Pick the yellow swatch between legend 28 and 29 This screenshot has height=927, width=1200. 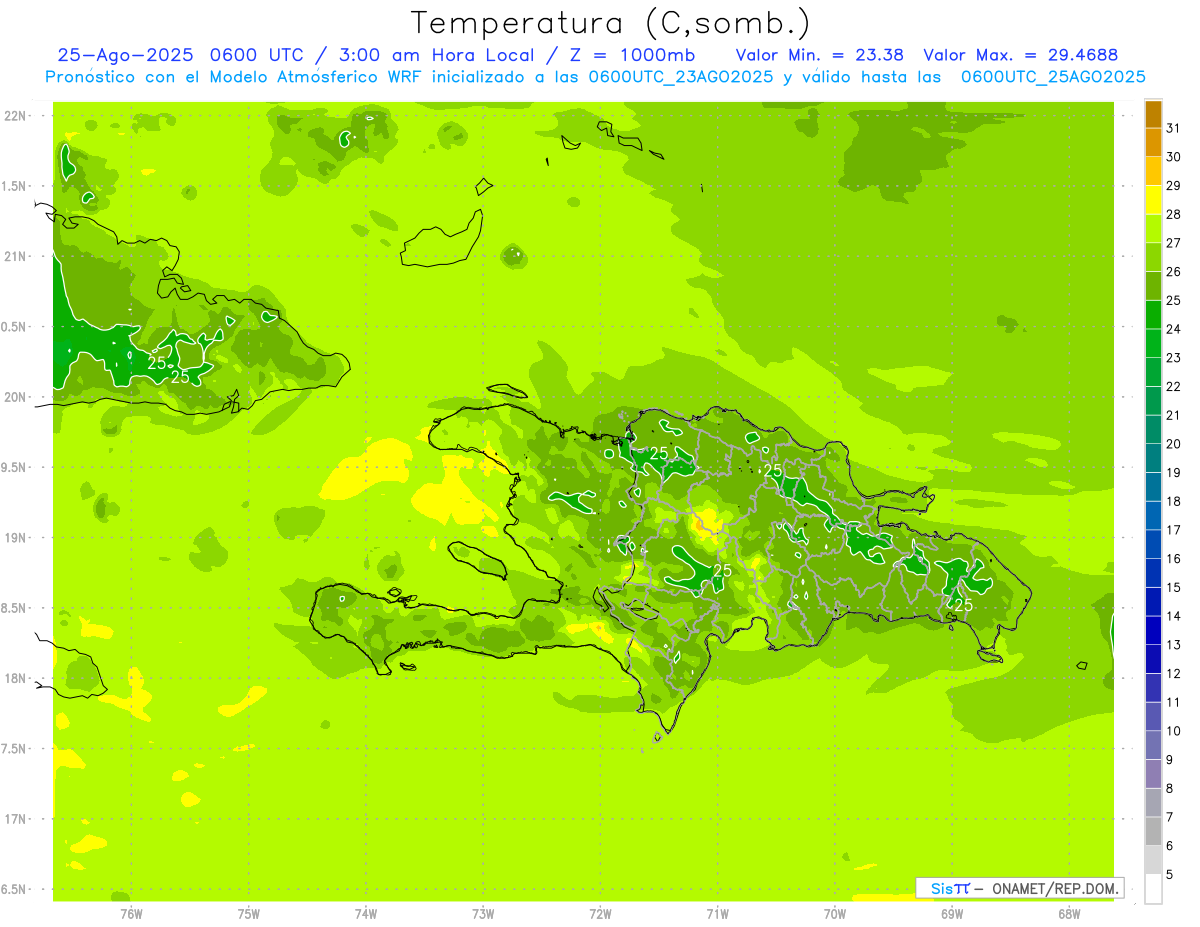tap(1153, 199)
